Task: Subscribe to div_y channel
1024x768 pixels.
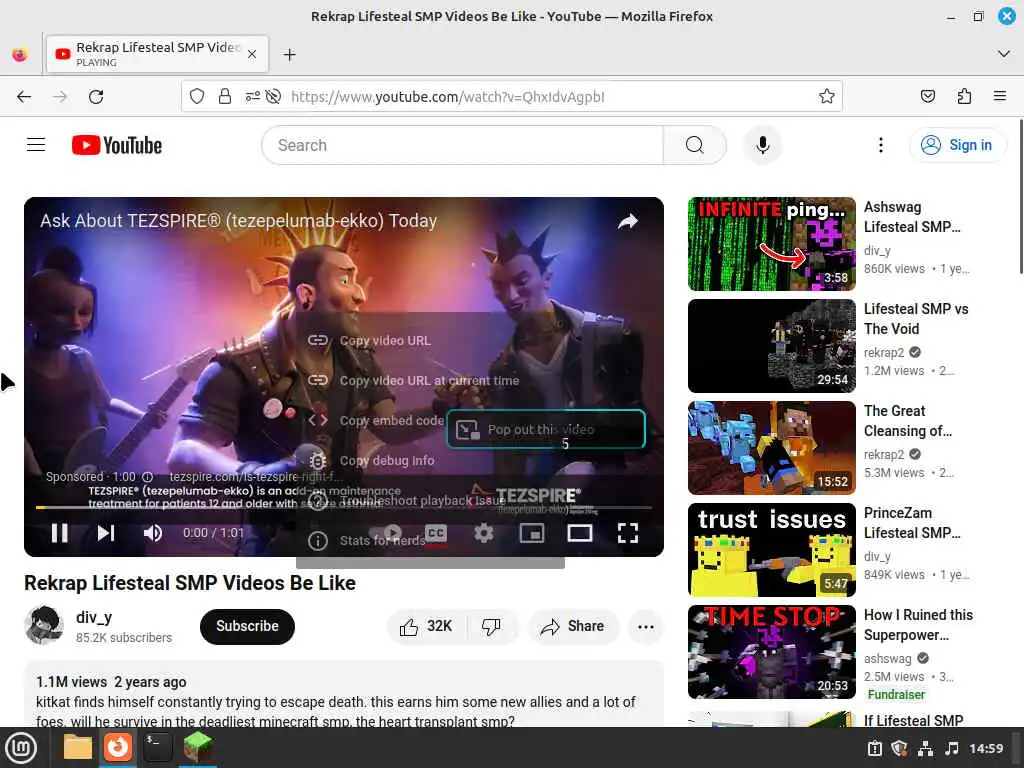Action: 247,626
